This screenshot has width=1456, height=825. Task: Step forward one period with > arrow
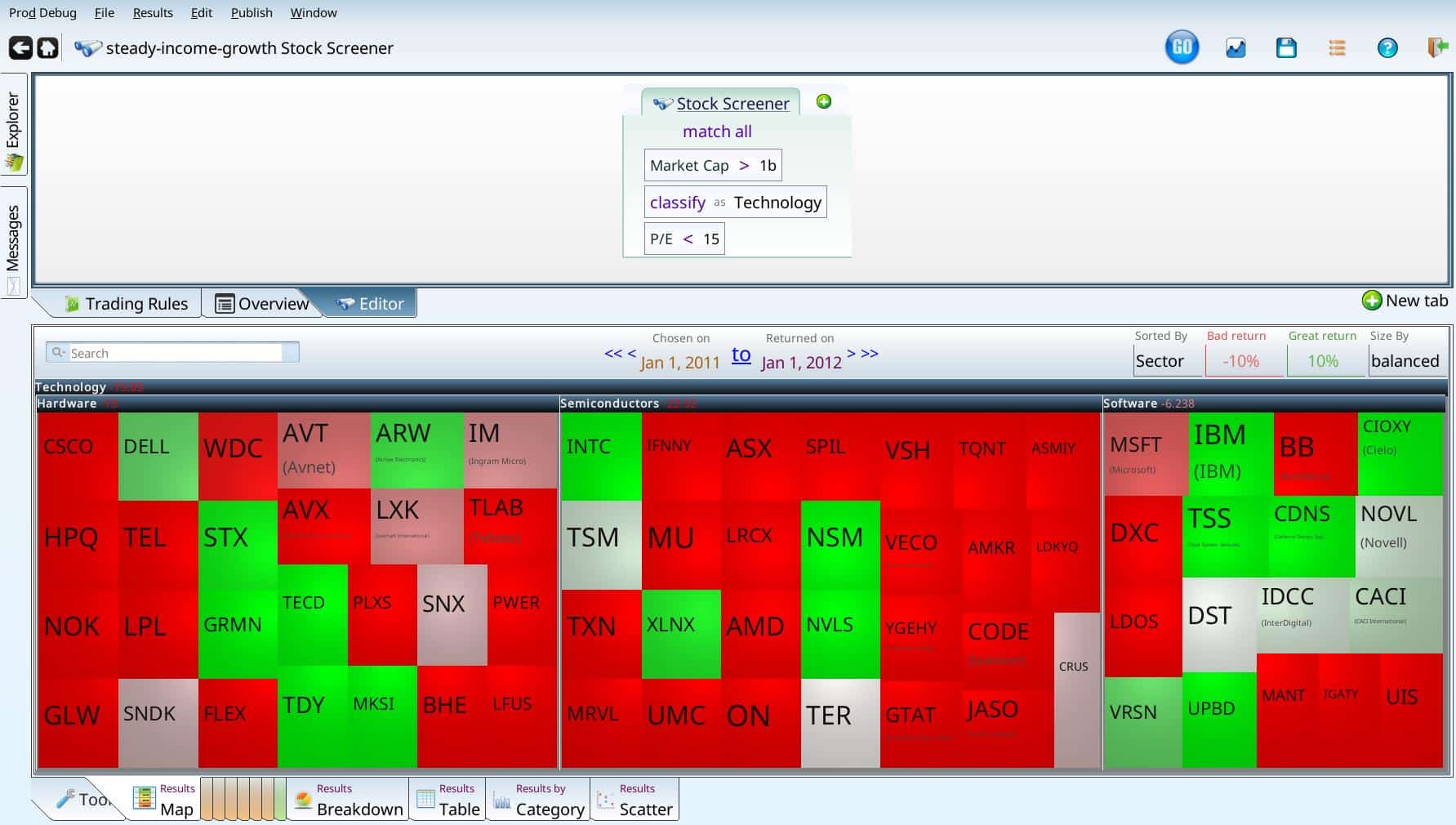851,354
